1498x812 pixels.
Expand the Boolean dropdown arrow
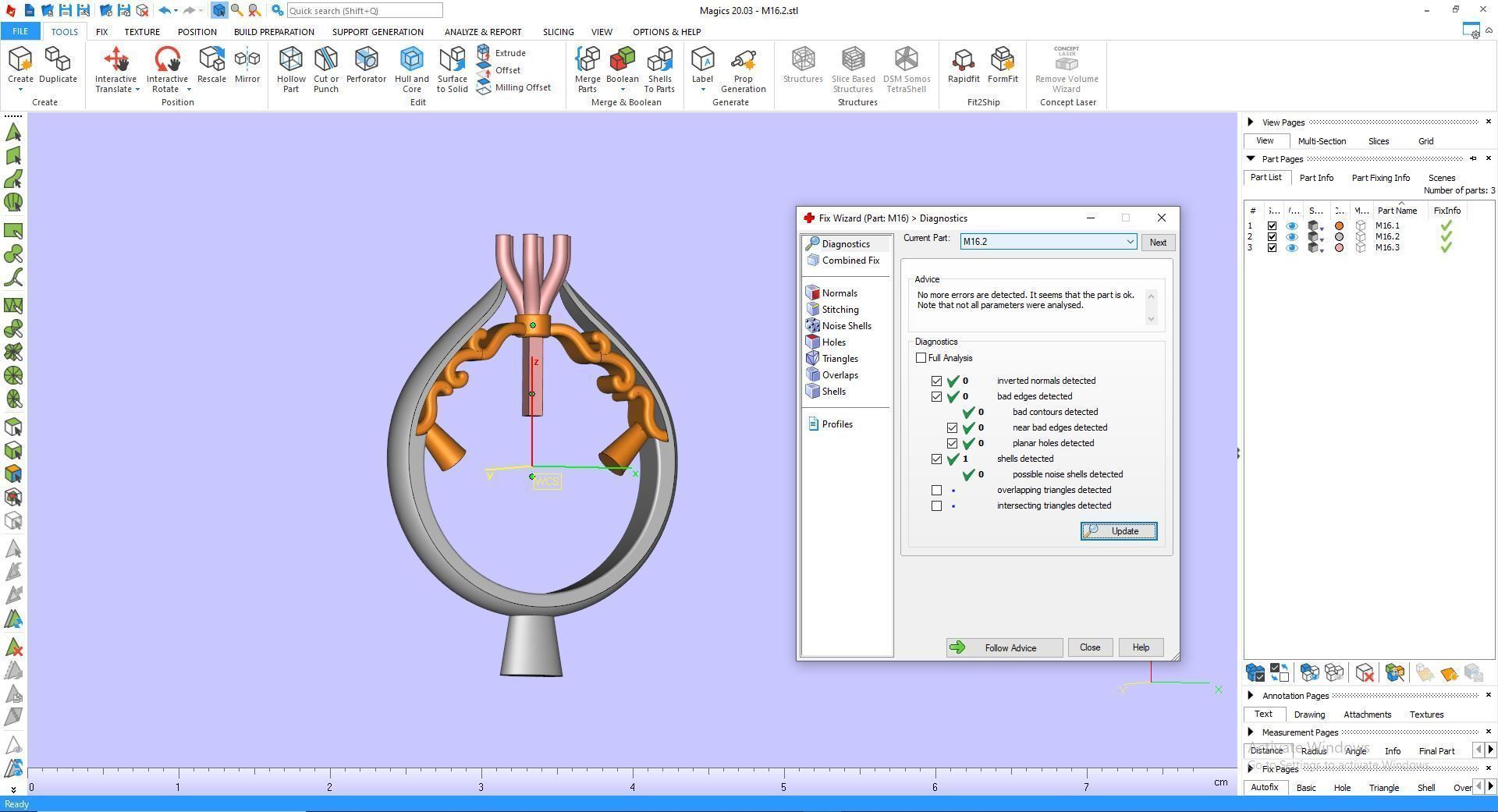pyautogui.click(x=623, y=90)
